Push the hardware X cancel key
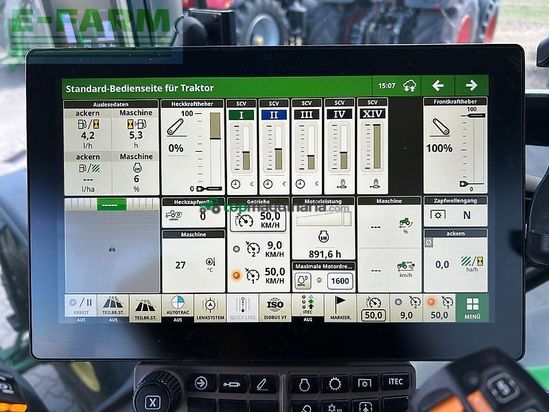The height and width of the screenshot is (412, 549). point(153,402)
